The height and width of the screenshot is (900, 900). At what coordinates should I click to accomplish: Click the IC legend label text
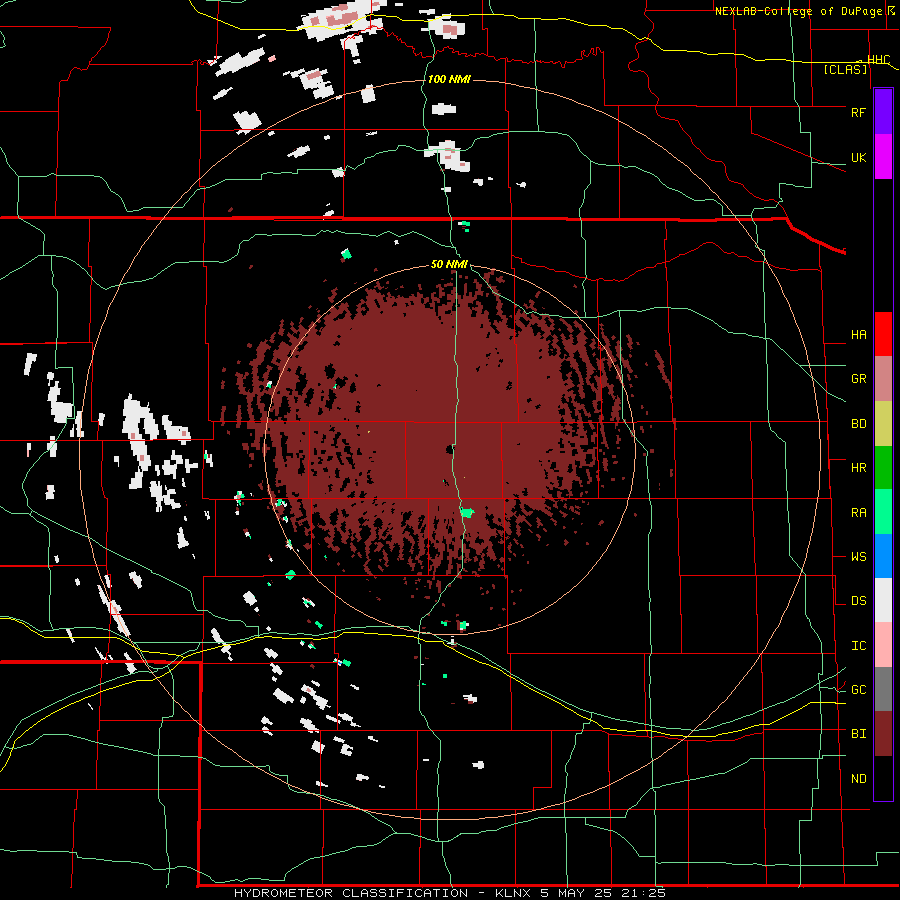[x=858, y=645]
